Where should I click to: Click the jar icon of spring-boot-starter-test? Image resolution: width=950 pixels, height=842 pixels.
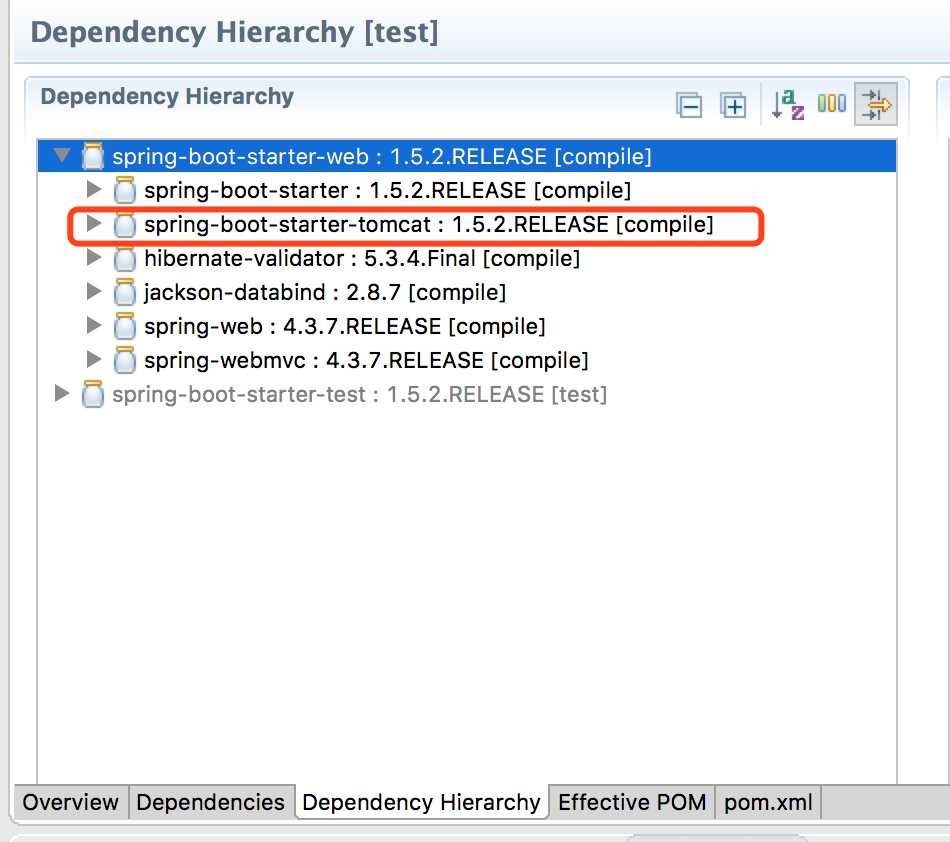[93, 394]
